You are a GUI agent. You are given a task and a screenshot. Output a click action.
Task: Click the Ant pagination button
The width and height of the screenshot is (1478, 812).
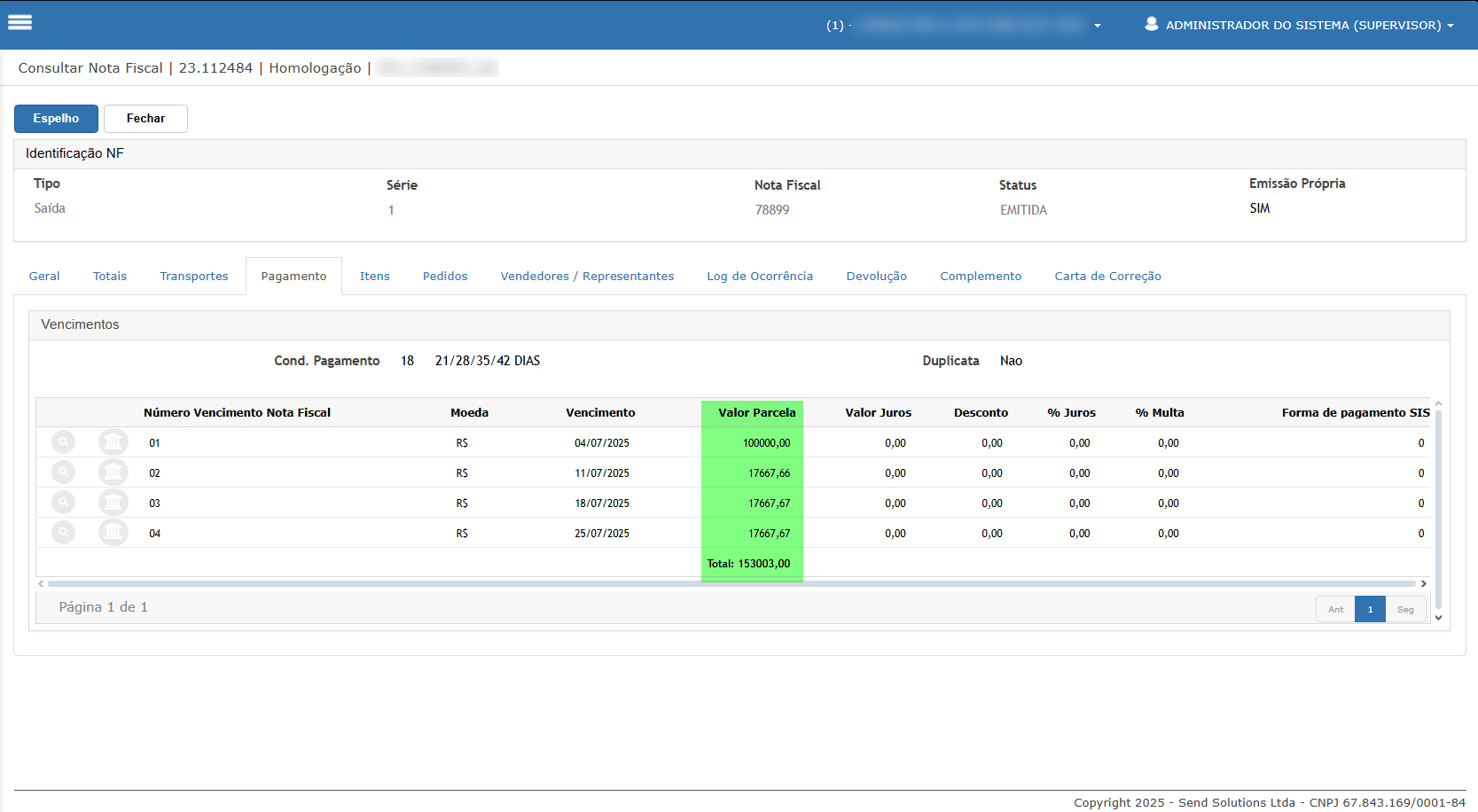1335,609
